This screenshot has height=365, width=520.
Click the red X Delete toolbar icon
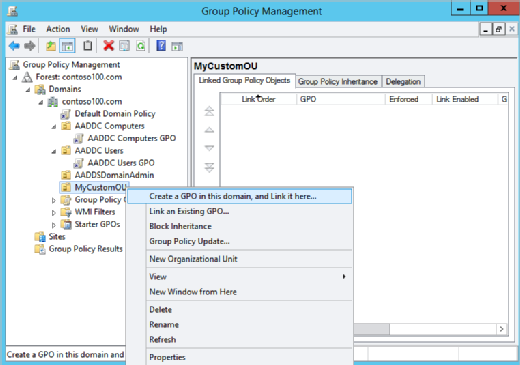(x=108, y=46)
